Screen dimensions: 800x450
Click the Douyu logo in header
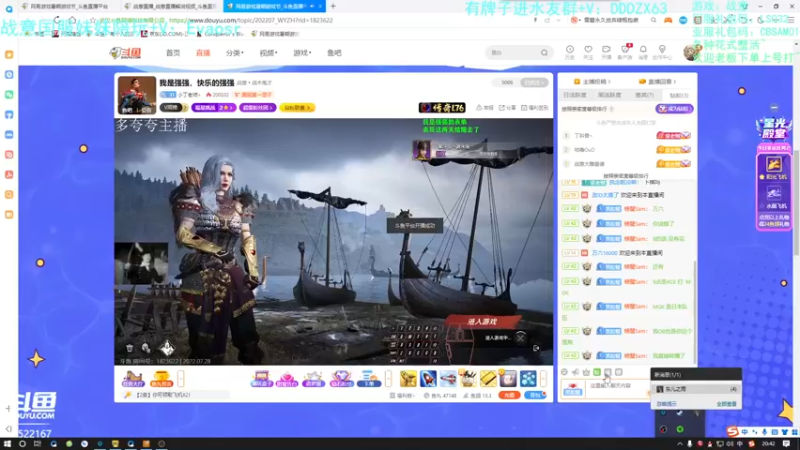pos(126,53)
